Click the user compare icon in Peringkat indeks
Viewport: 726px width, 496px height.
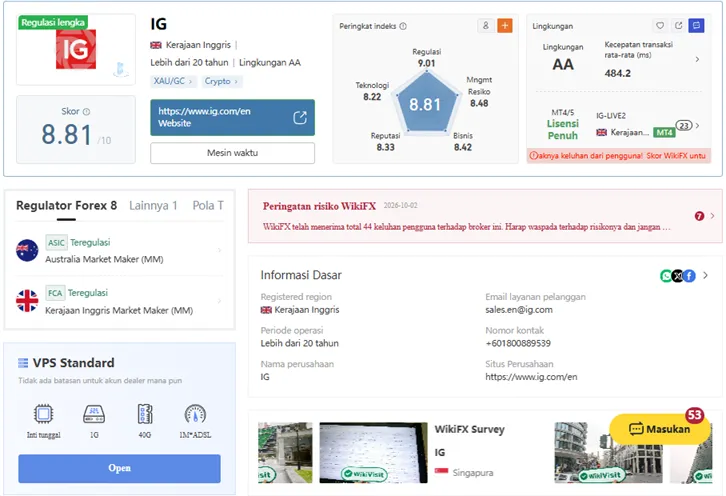(486, 26)
